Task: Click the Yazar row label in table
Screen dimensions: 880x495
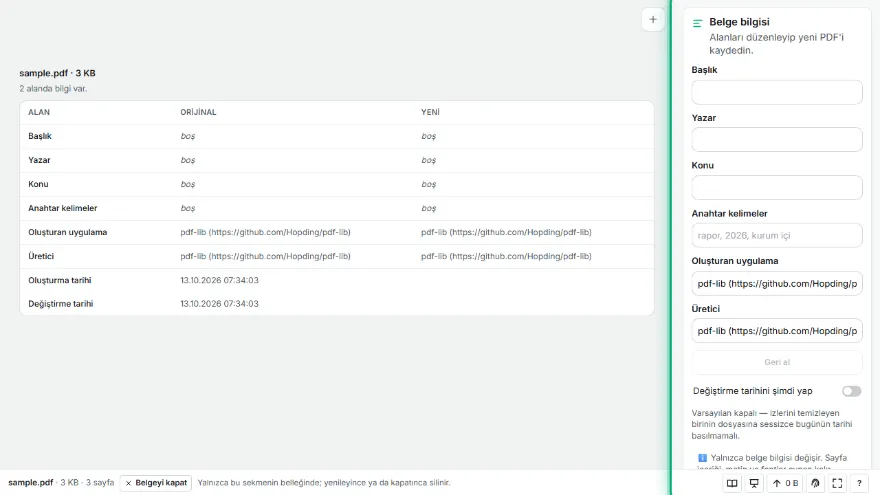Action: pos(39,160)
